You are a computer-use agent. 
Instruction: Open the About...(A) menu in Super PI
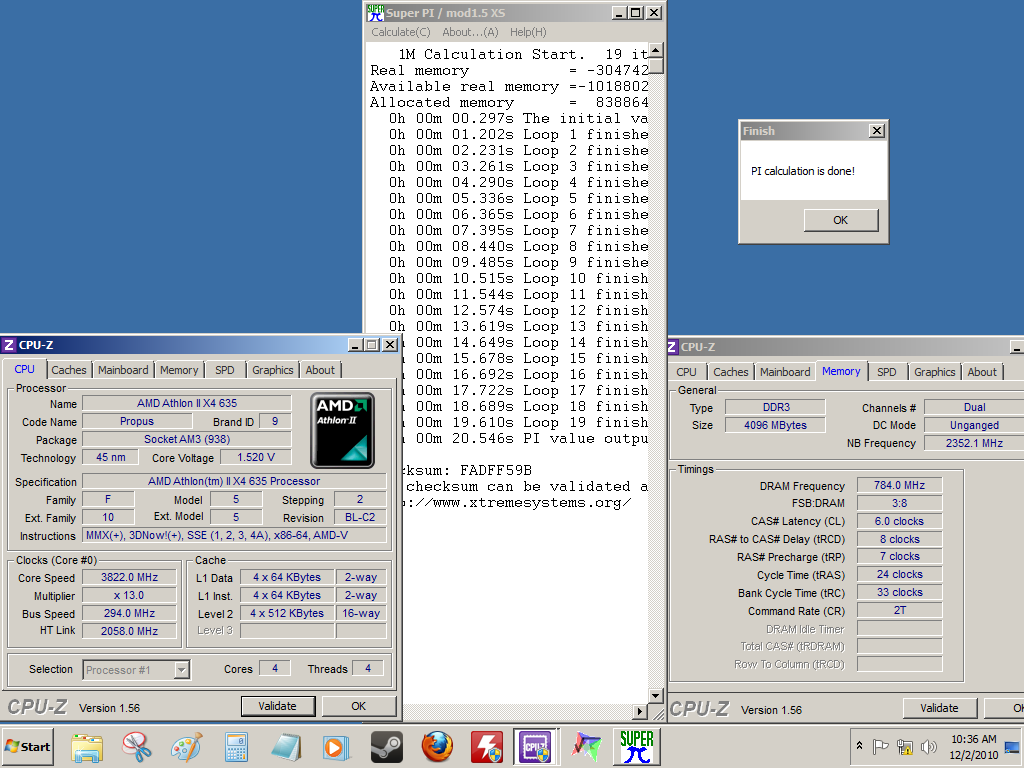coord(470,32)
